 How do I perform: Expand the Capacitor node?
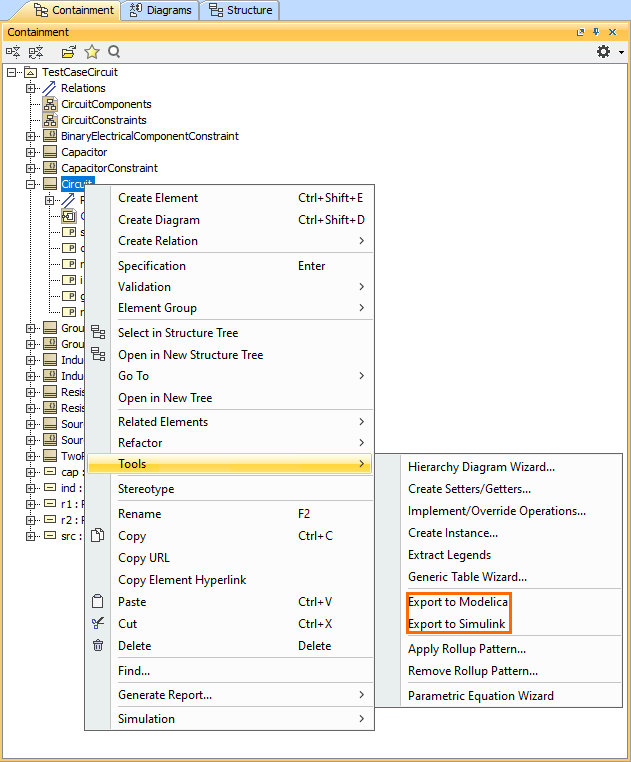[x=31, y=153]
